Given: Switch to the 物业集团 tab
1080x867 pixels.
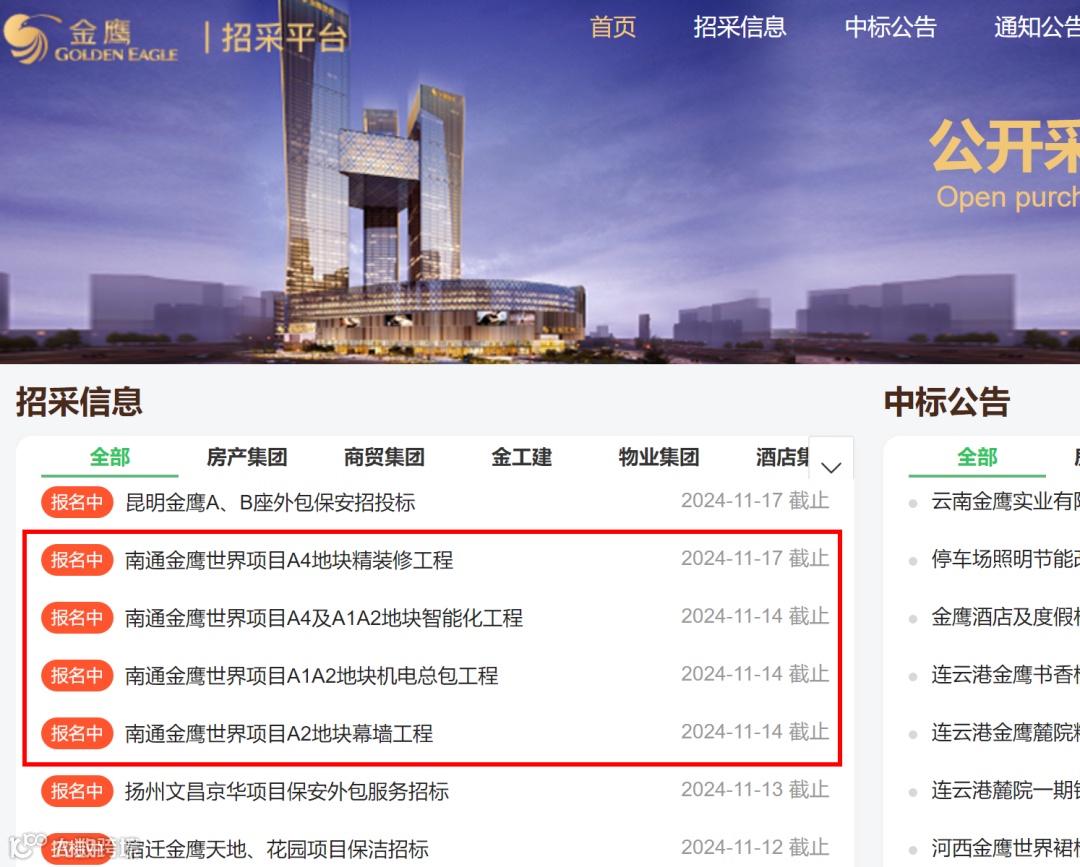Looking at the screenshot, I should point(658,457).
